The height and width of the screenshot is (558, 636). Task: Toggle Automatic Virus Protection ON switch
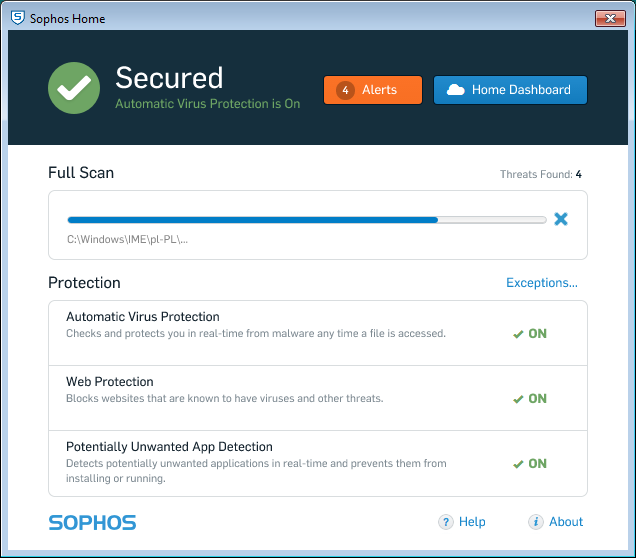pos(530,334)
